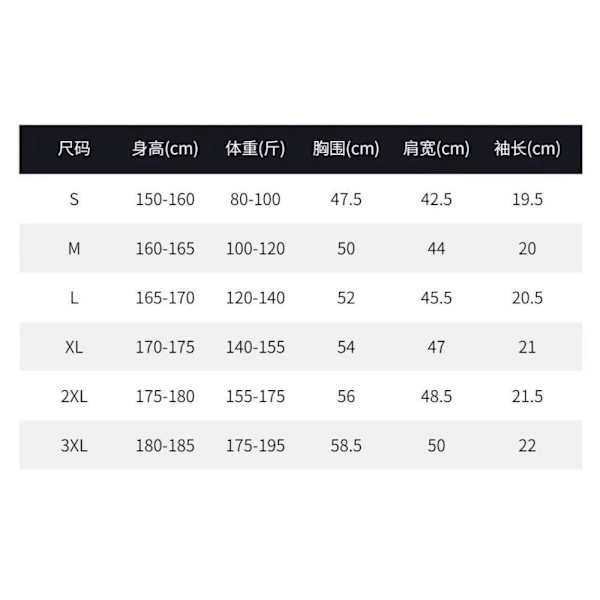Click the 47.5 chest value
The width and height of the screenshot is (600, 600).
pyautogui.click(x=346, y=199)
